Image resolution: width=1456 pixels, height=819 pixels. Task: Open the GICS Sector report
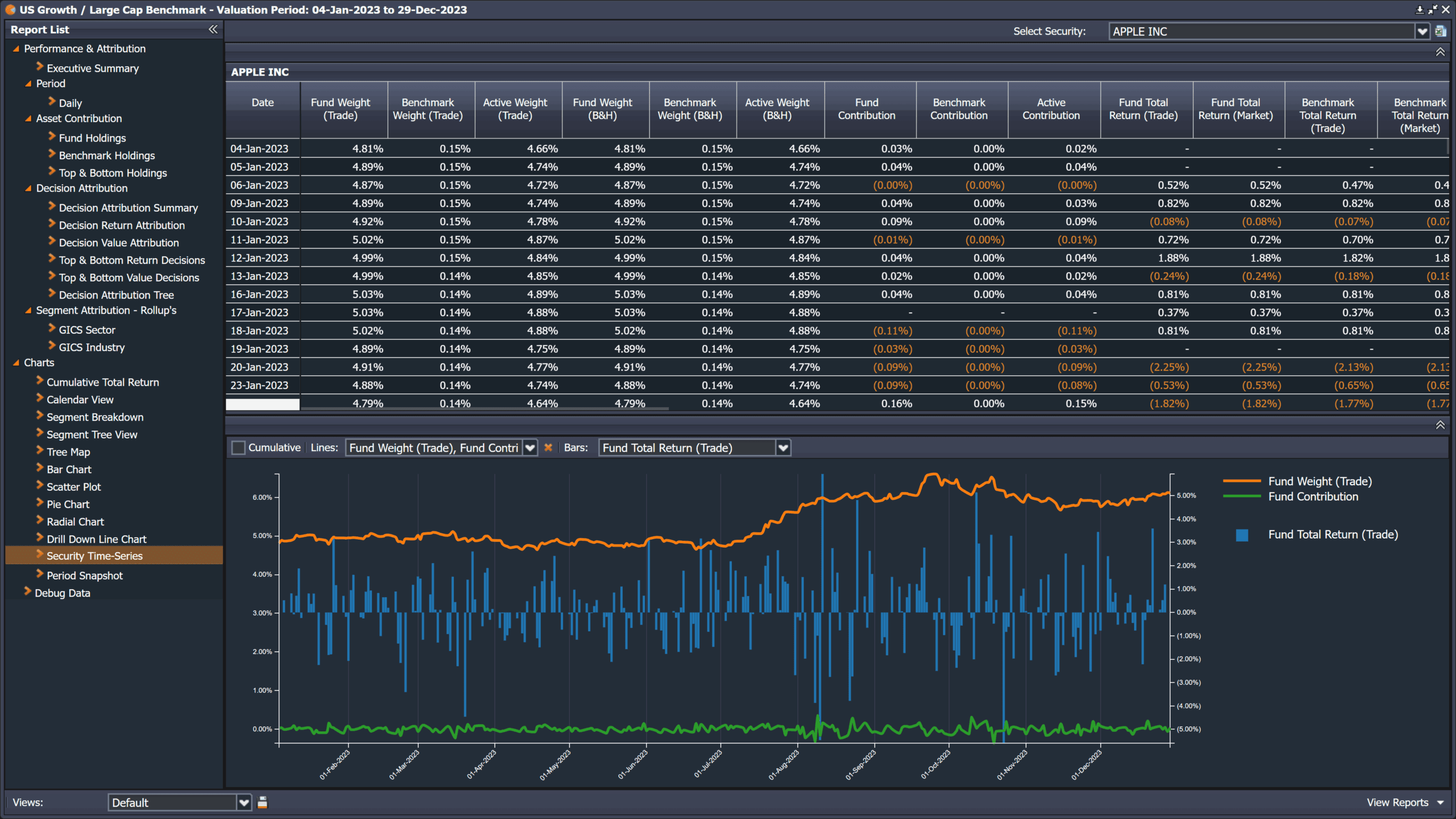tap(87, 330)
